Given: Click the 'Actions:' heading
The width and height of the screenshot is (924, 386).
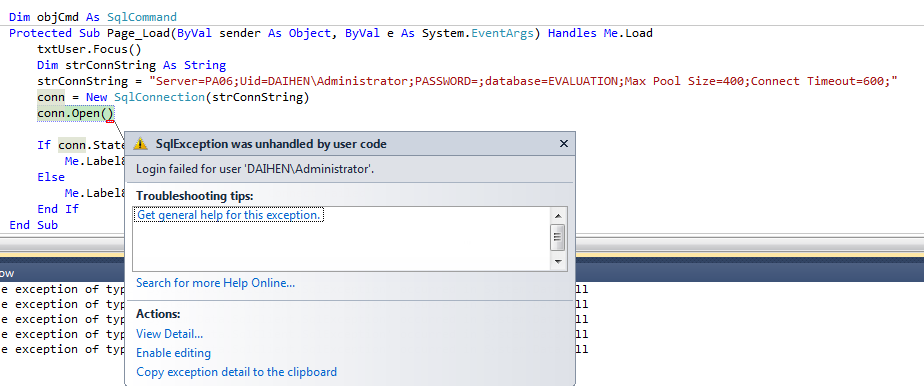Looking at the screenshot, I should [x=158, y=314].
